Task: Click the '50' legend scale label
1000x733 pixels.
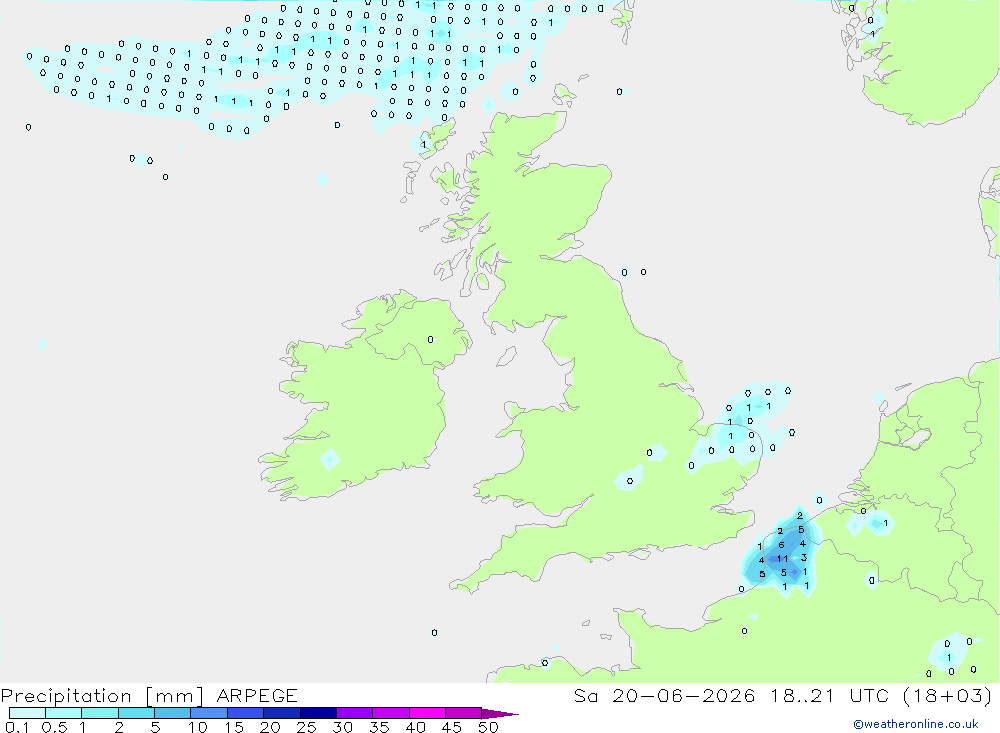Action: [488, 727]
